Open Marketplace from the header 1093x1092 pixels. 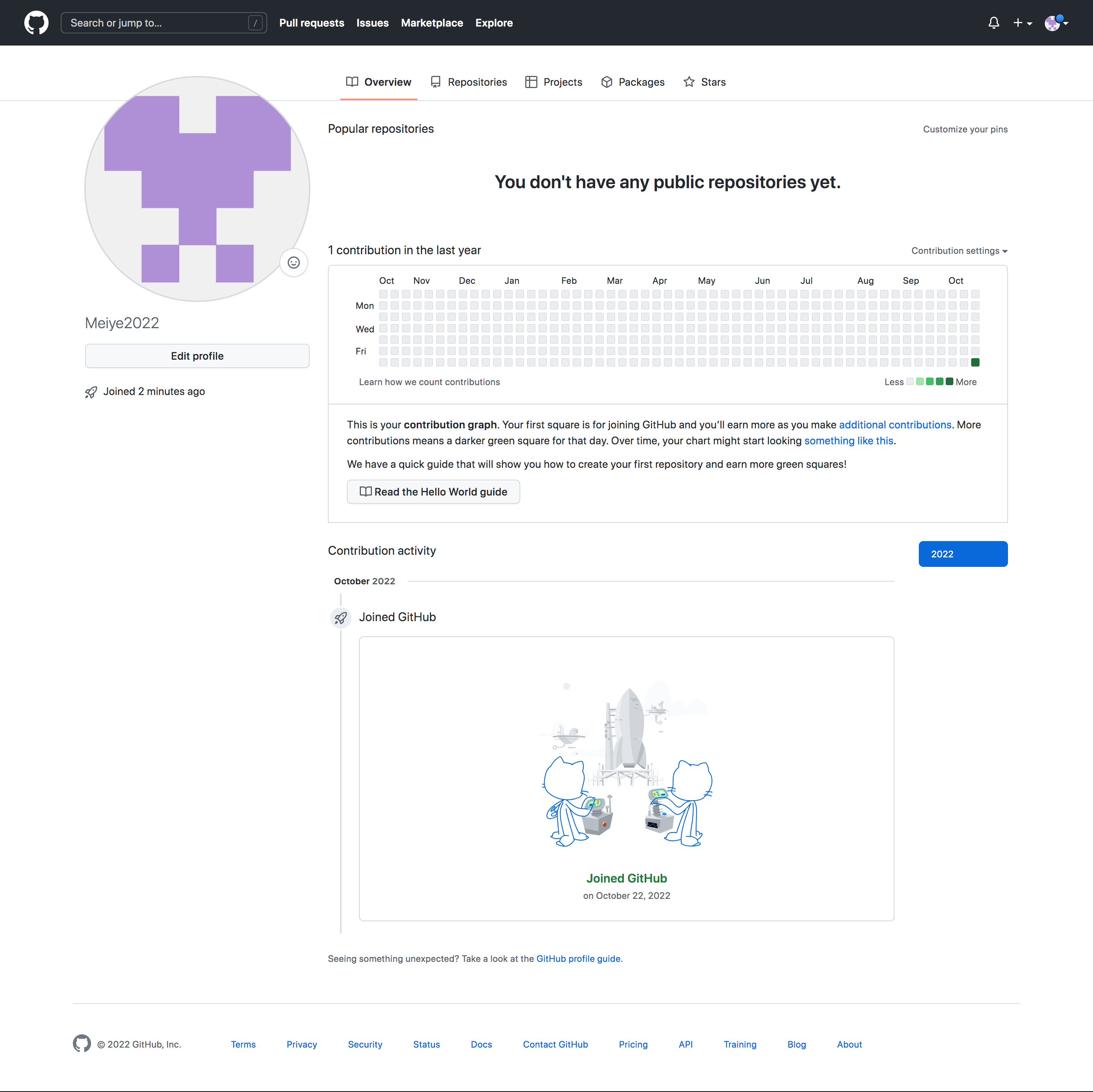(432, 23)
